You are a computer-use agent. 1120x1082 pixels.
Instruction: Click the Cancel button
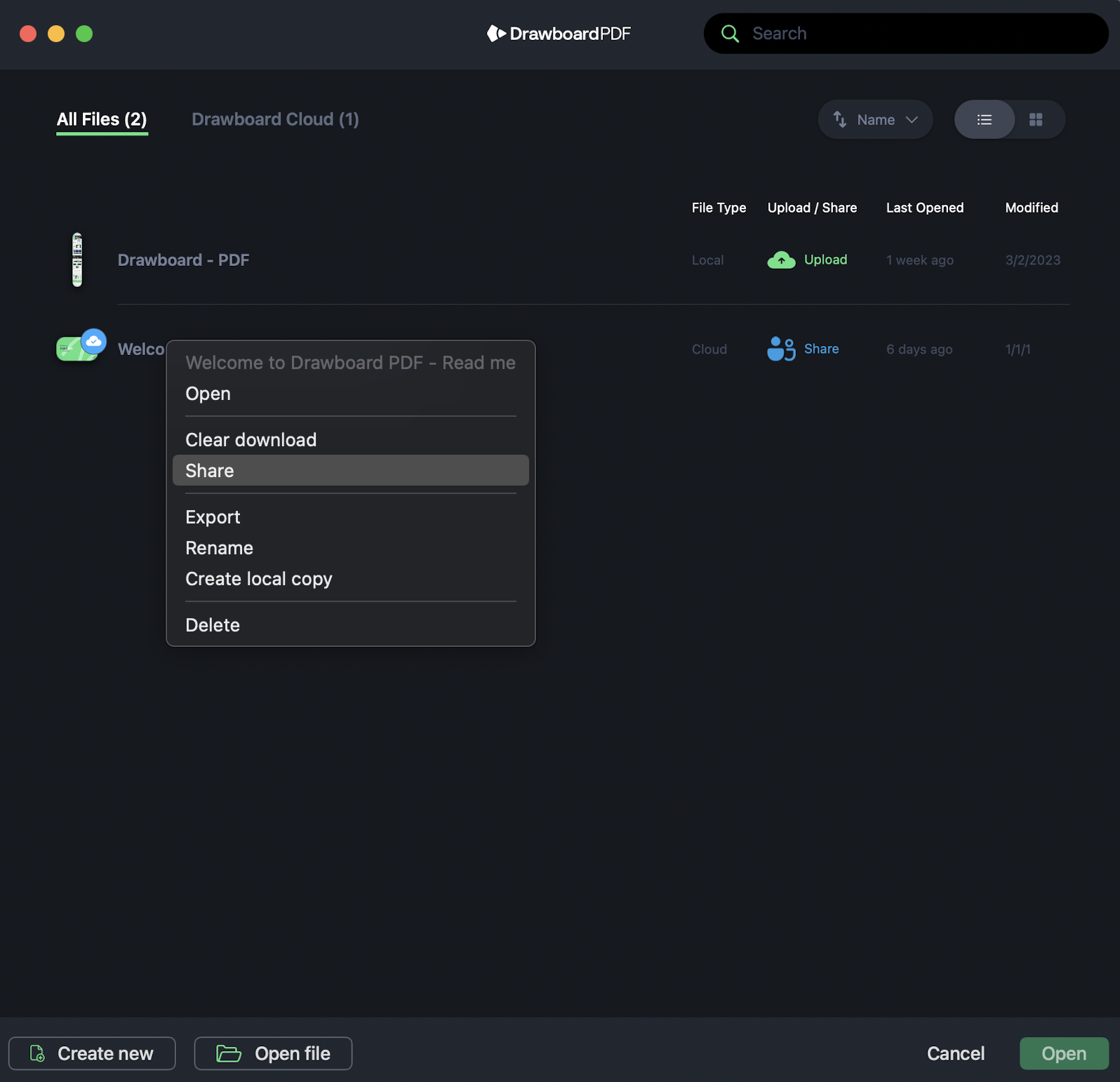pyautogui.click(x=956, y=1053)
